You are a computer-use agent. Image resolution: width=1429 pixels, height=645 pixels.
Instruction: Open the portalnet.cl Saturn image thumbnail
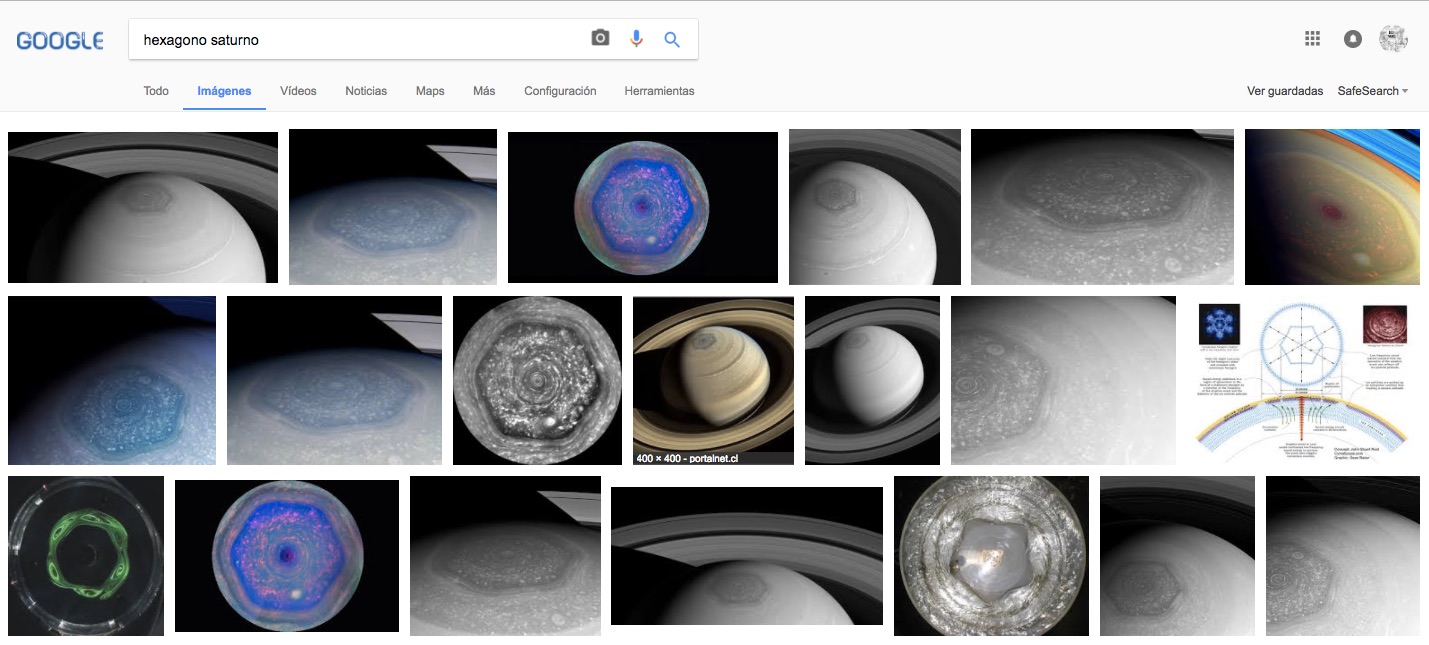point(713,380)
